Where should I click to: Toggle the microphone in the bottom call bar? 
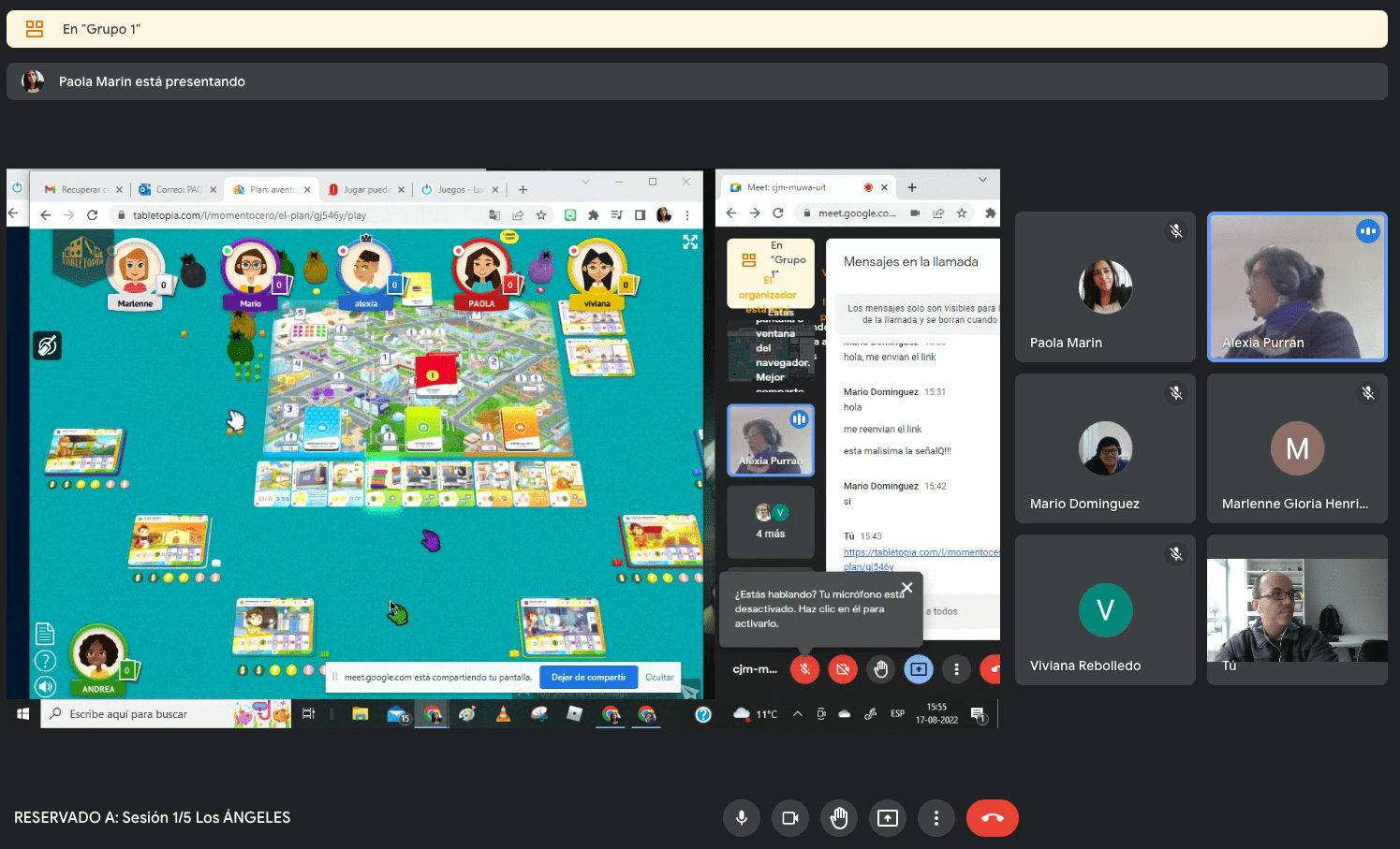[741, 818]
